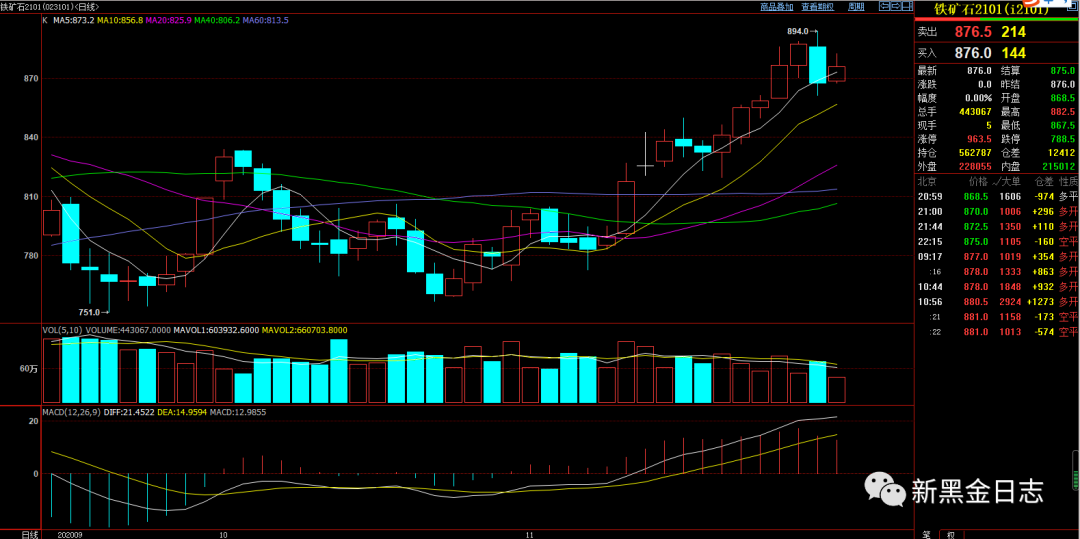Click the DEA:14.9594 value label
Viewport: 1080px width, 539px height.
183,412
